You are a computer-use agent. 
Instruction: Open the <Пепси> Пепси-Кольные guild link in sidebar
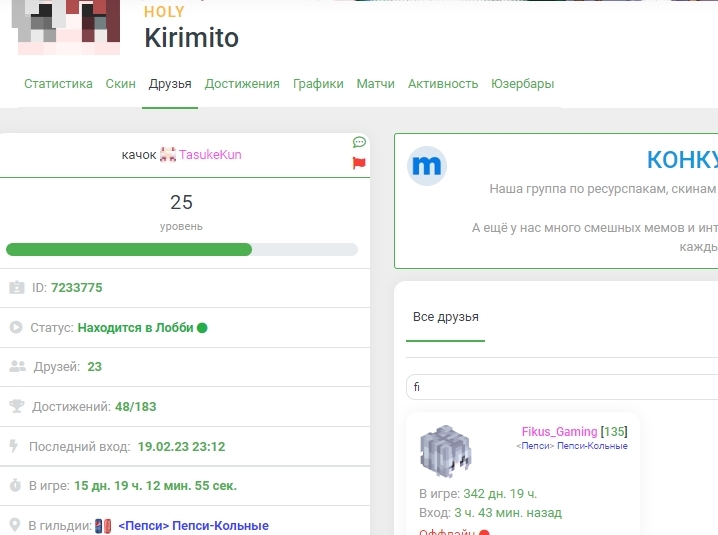point(193,525)
